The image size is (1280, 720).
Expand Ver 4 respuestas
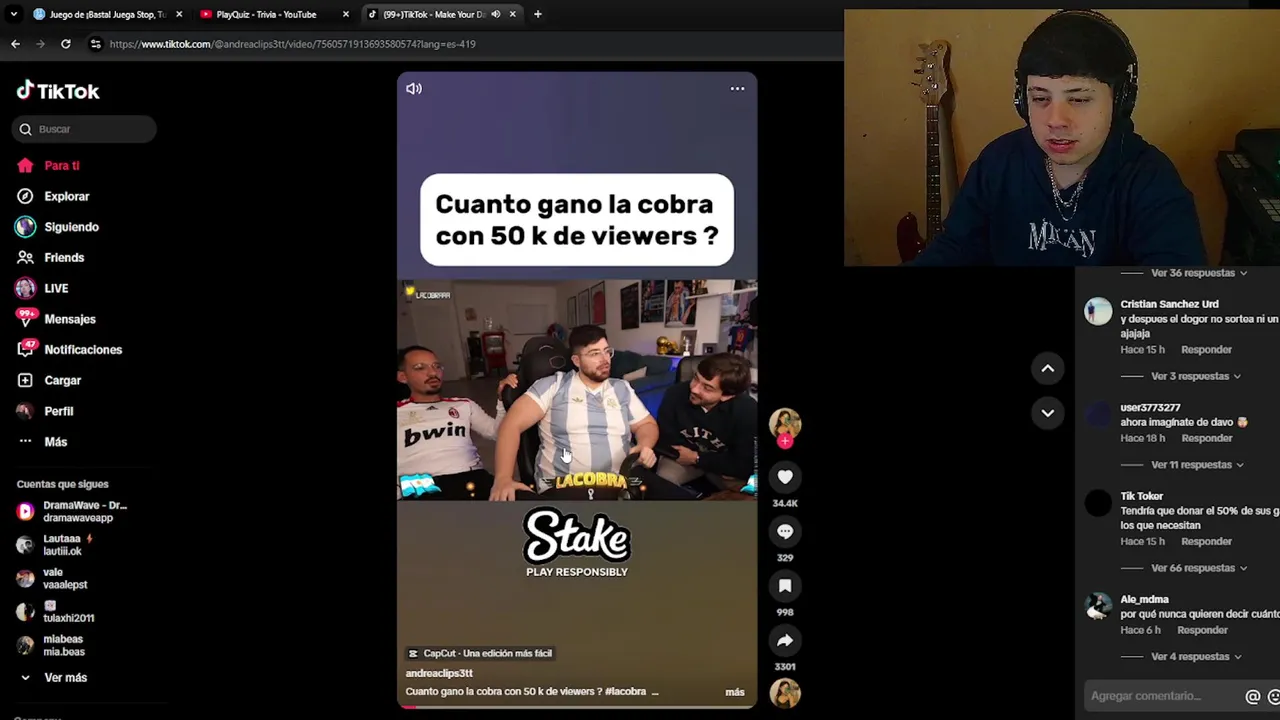(1195, 657)
